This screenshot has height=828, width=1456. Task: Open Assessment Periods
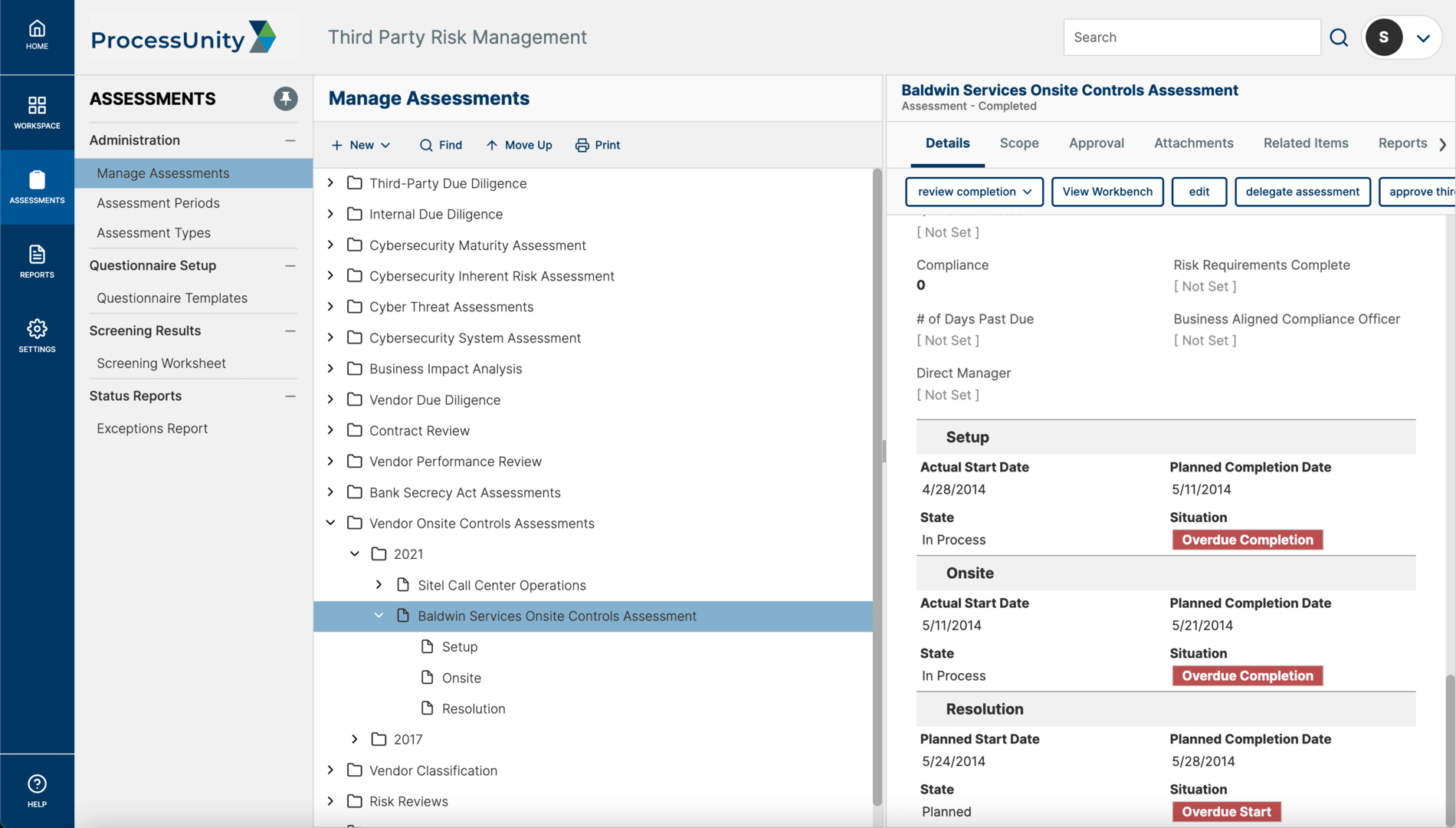click(158, 203)
